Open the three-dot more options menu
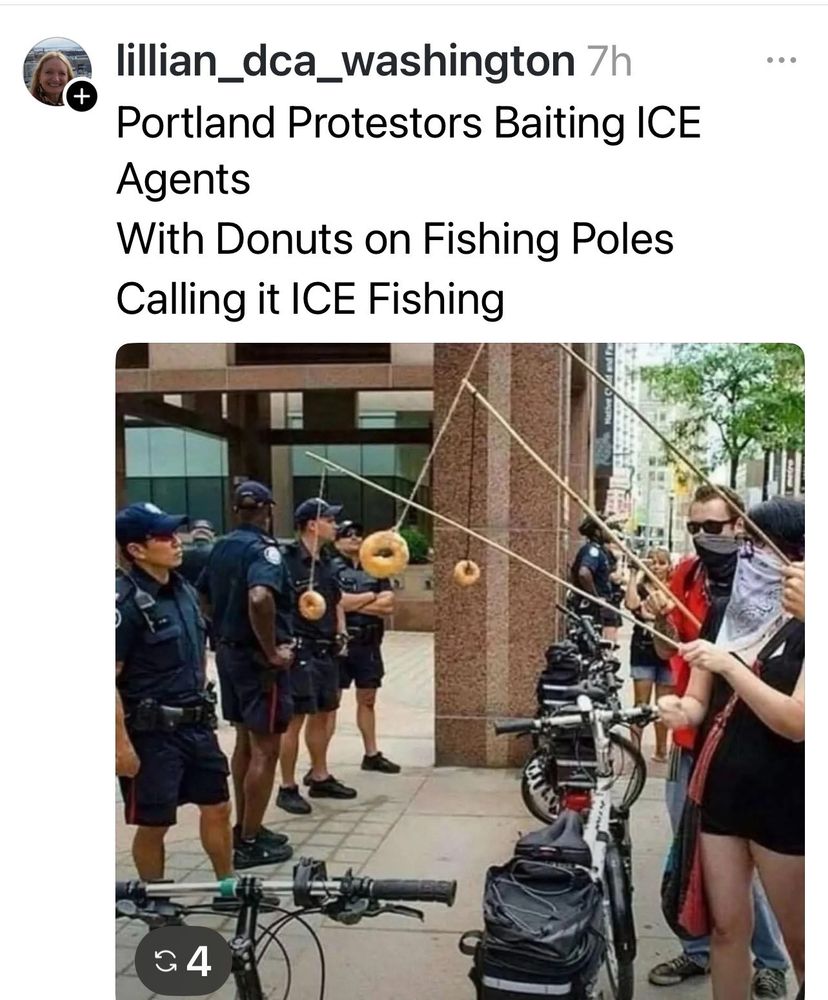Viewport: 828px width, 1000px height. 781,61
